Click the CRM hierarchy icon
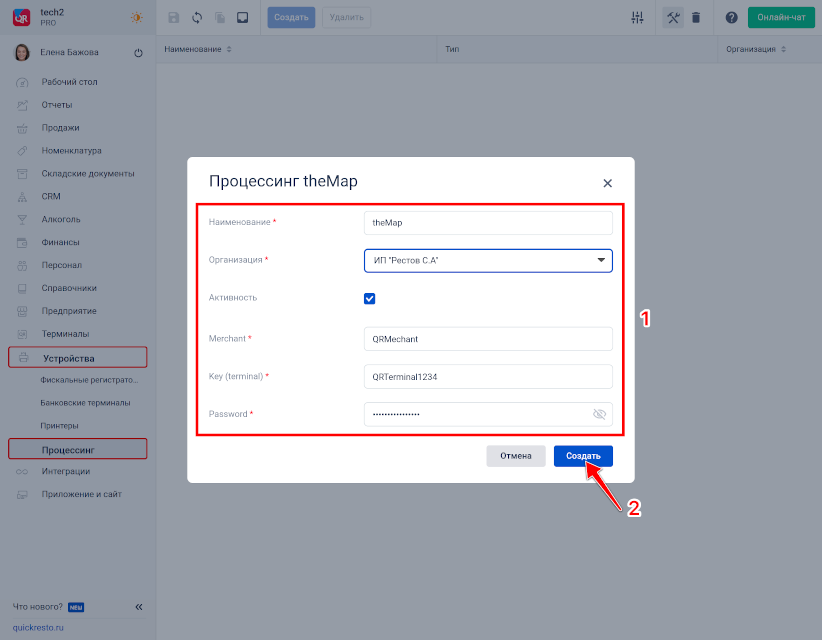This screenshot has width=822, height=640. coord(22,197)
